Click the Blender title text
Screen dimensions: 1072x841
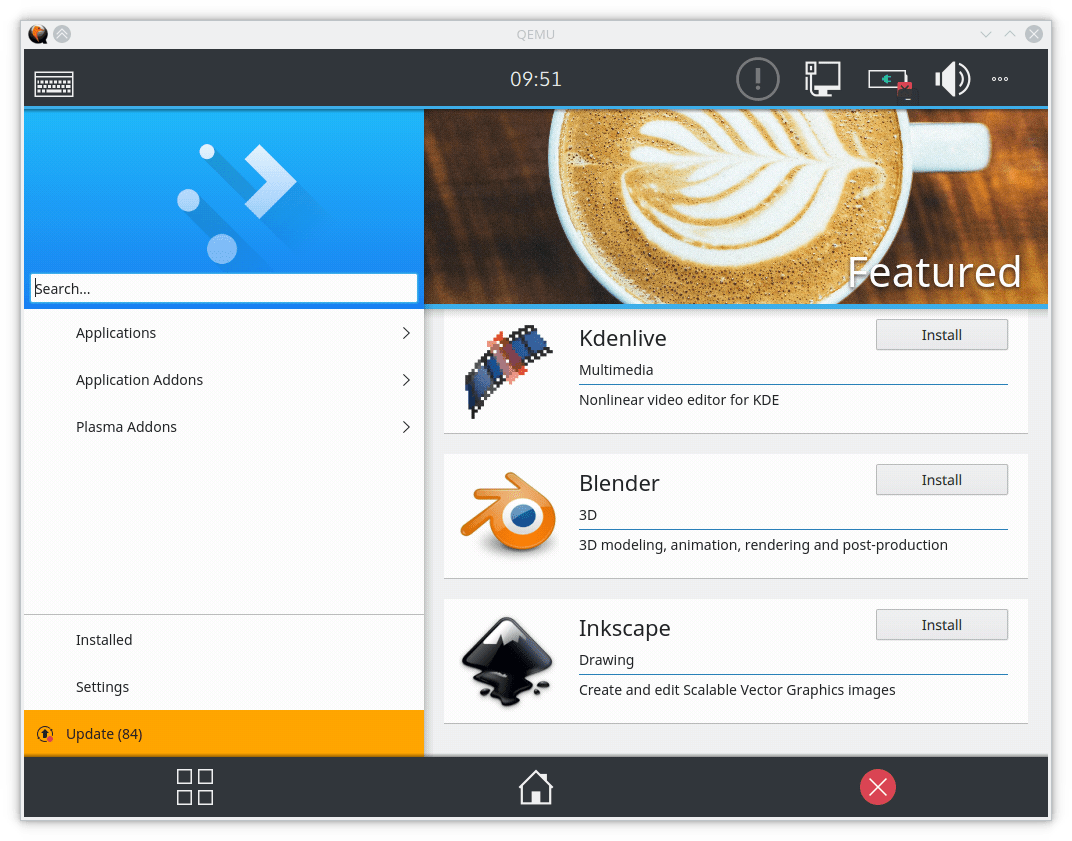point(619,483)
